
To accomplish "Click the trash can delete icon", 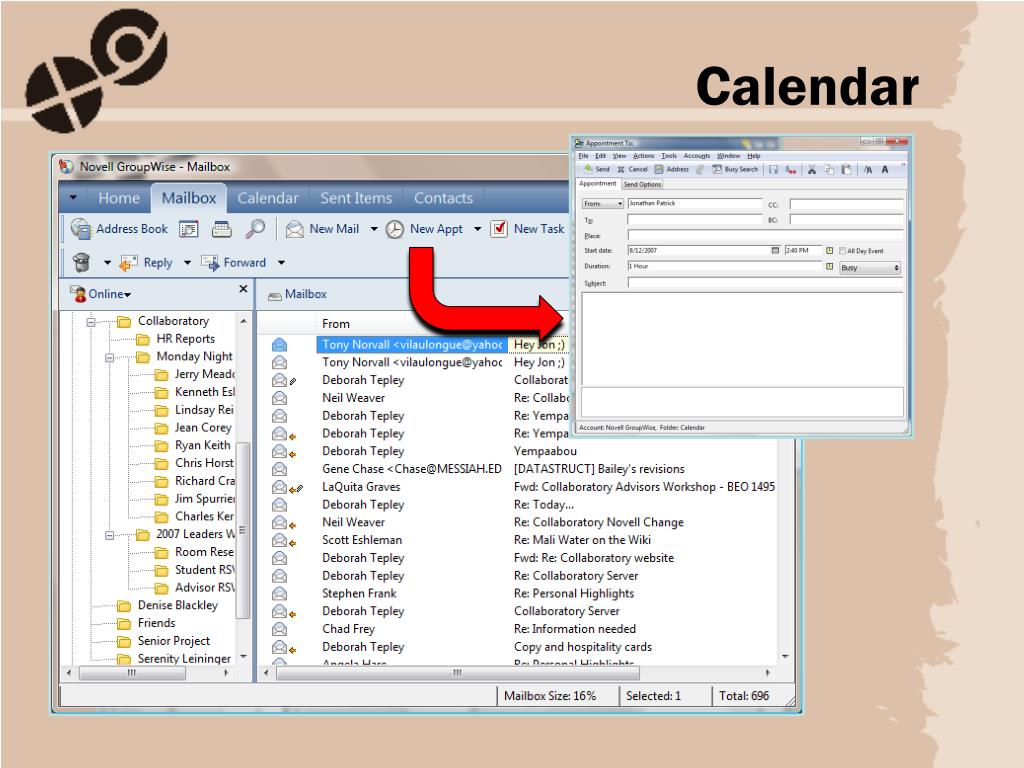I will click(x=82, y=263).
